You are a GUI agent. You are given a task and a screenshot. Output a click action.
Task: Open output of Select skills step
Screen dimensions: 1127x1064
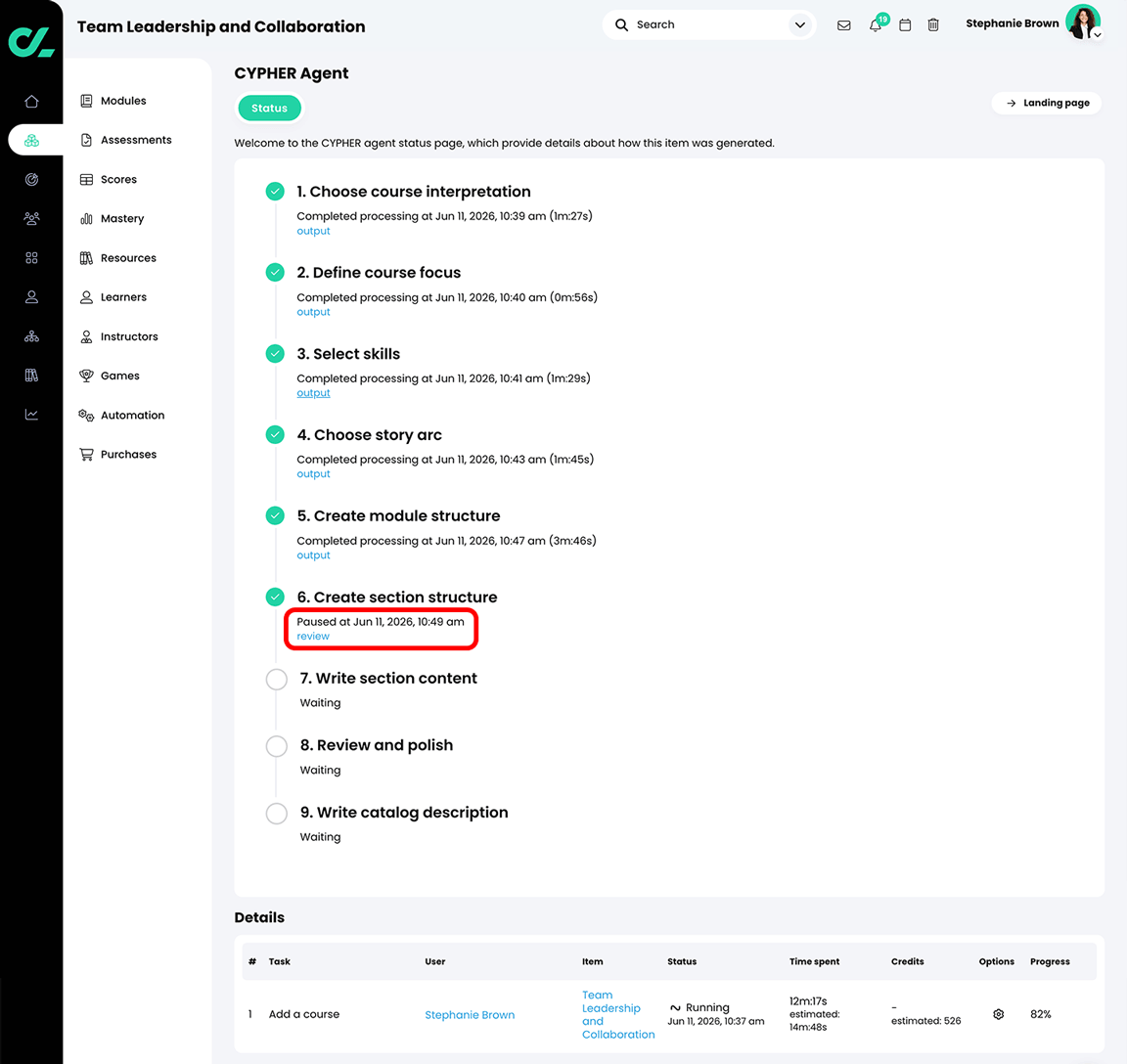tap(313, 393)
